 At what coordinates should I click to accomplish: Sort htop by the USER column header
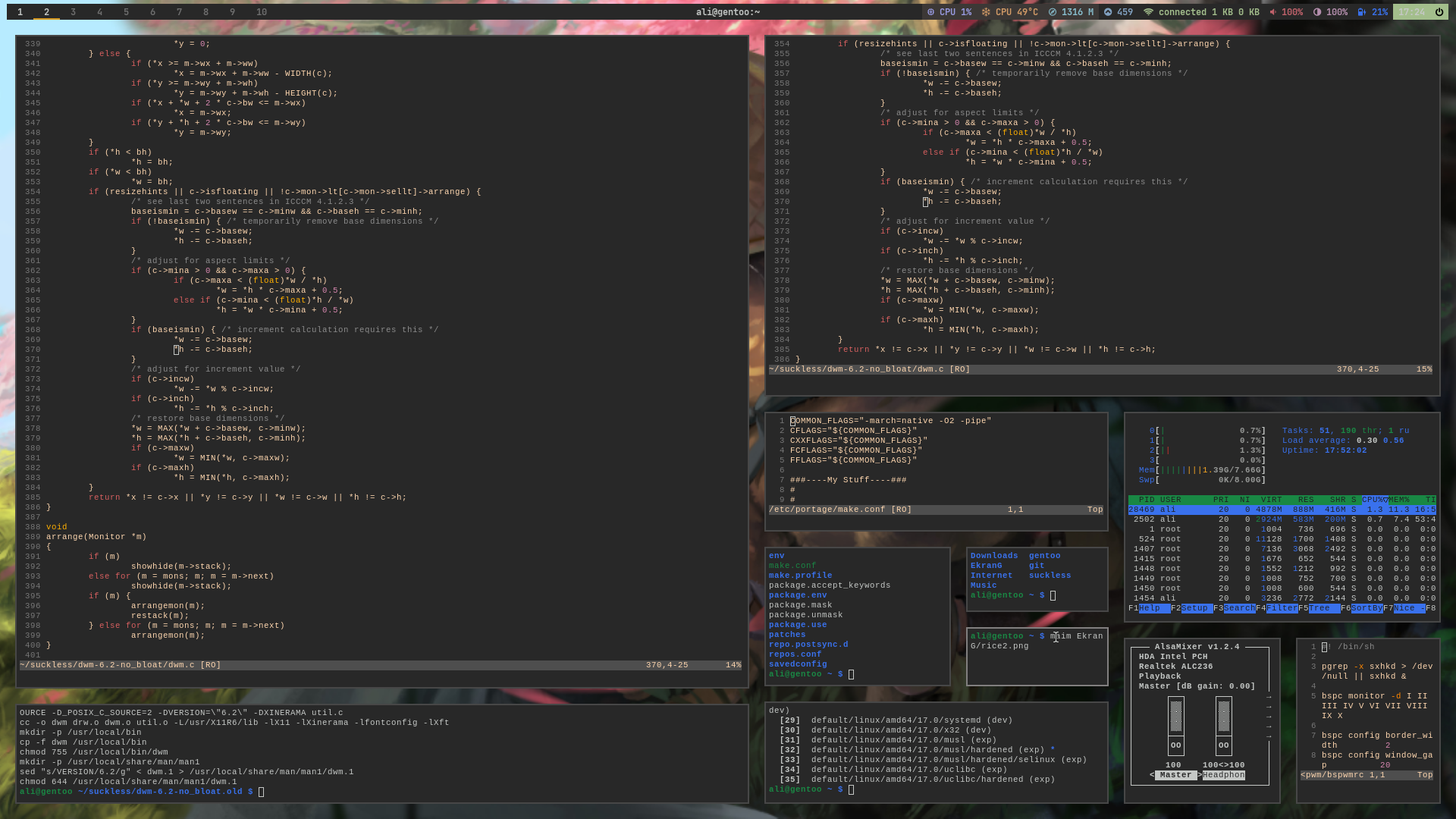tap(1171, 500)
